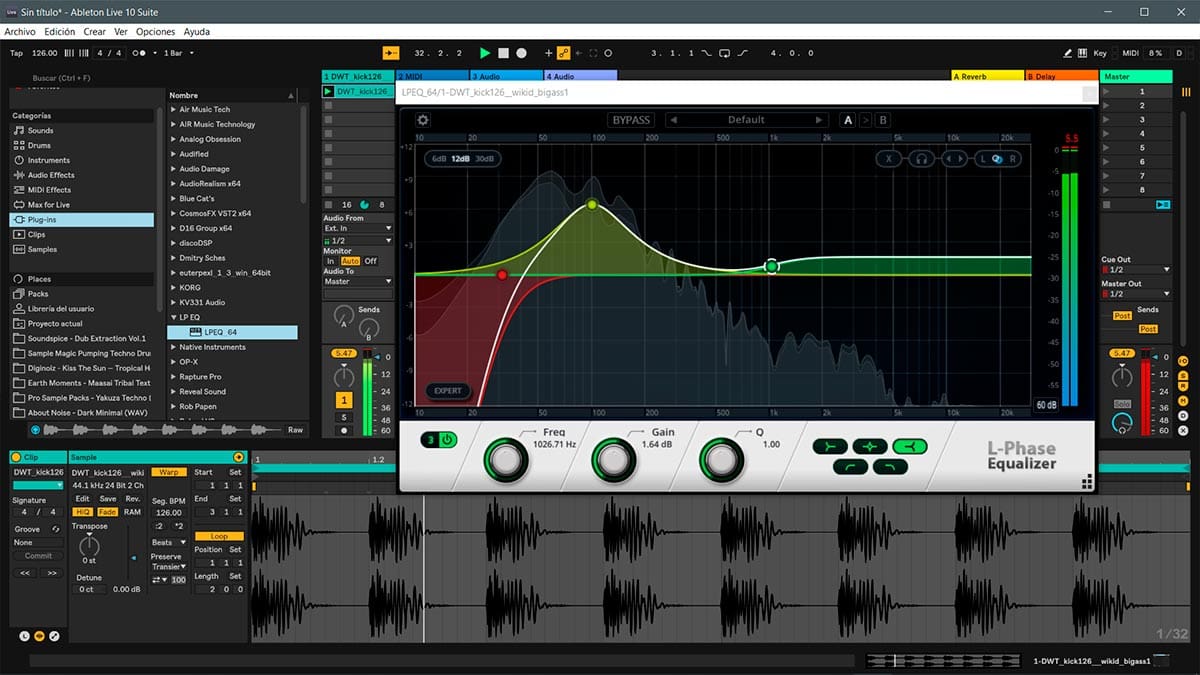Click the EXPERT button in equalizer
Image resolution: width=1200 pixels, height=675 pixels.
(x=448, y=391)
